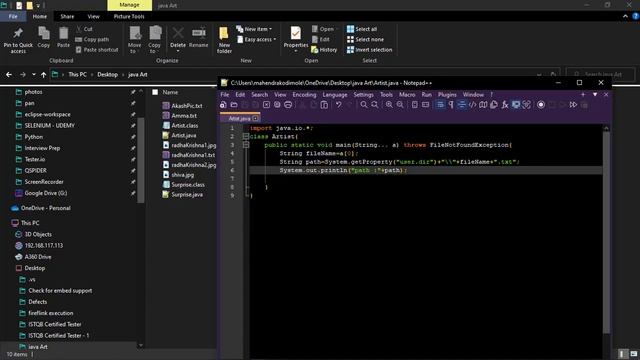Open Function list fx icon

(504, 105)
